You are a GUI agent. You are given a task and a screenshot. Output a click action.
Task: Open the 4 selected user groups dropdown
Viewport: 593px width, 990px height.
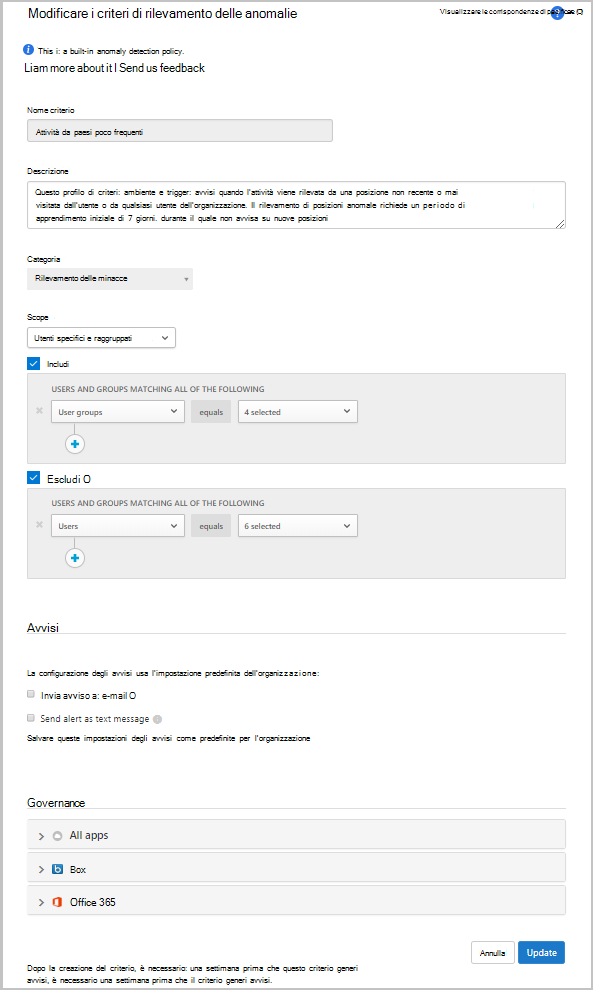pyautogui.click(x=297, y=412)
